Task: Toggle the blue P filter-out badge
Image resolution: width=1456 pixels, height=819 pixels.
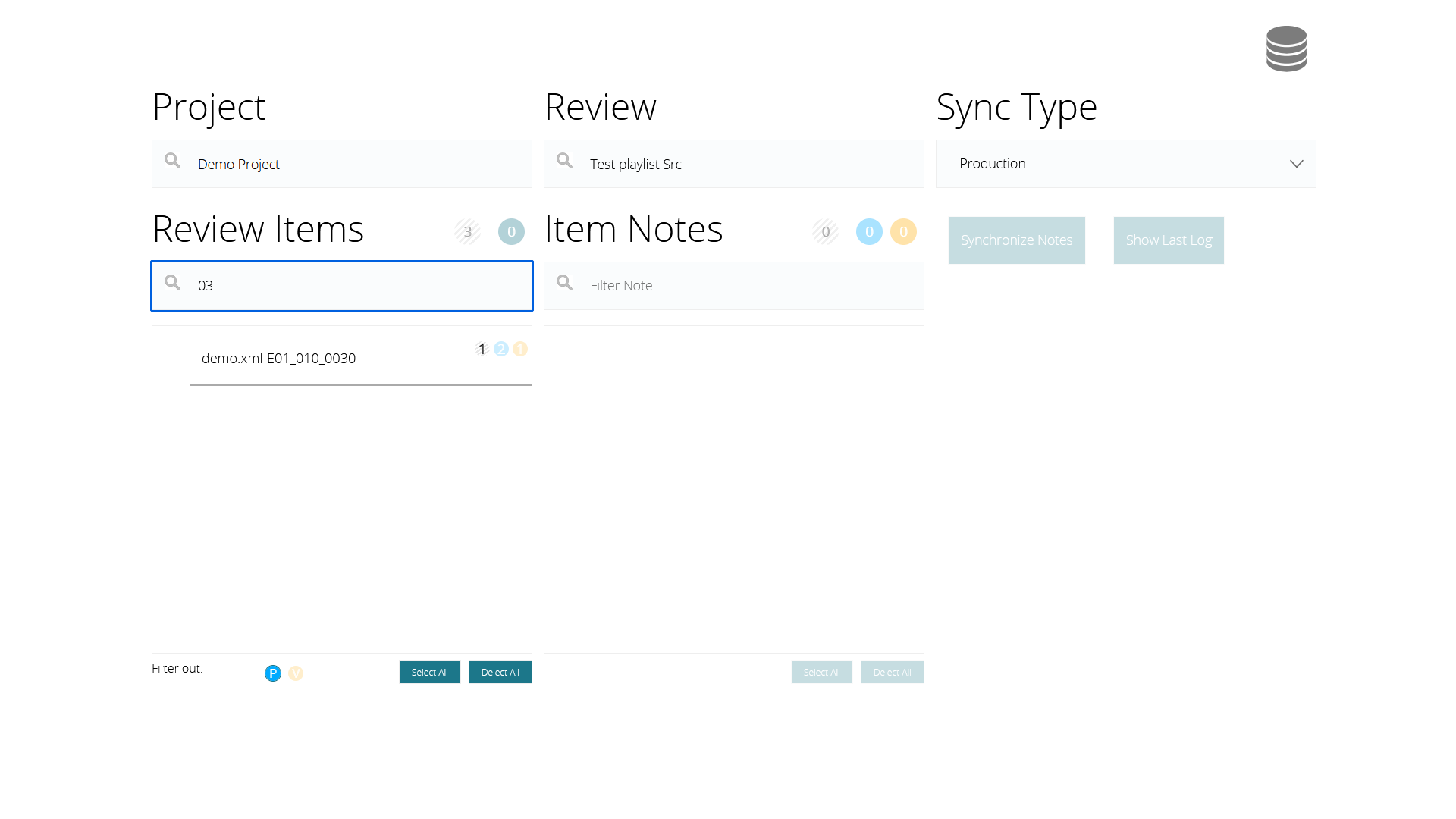Action: [x=273, y=673]
